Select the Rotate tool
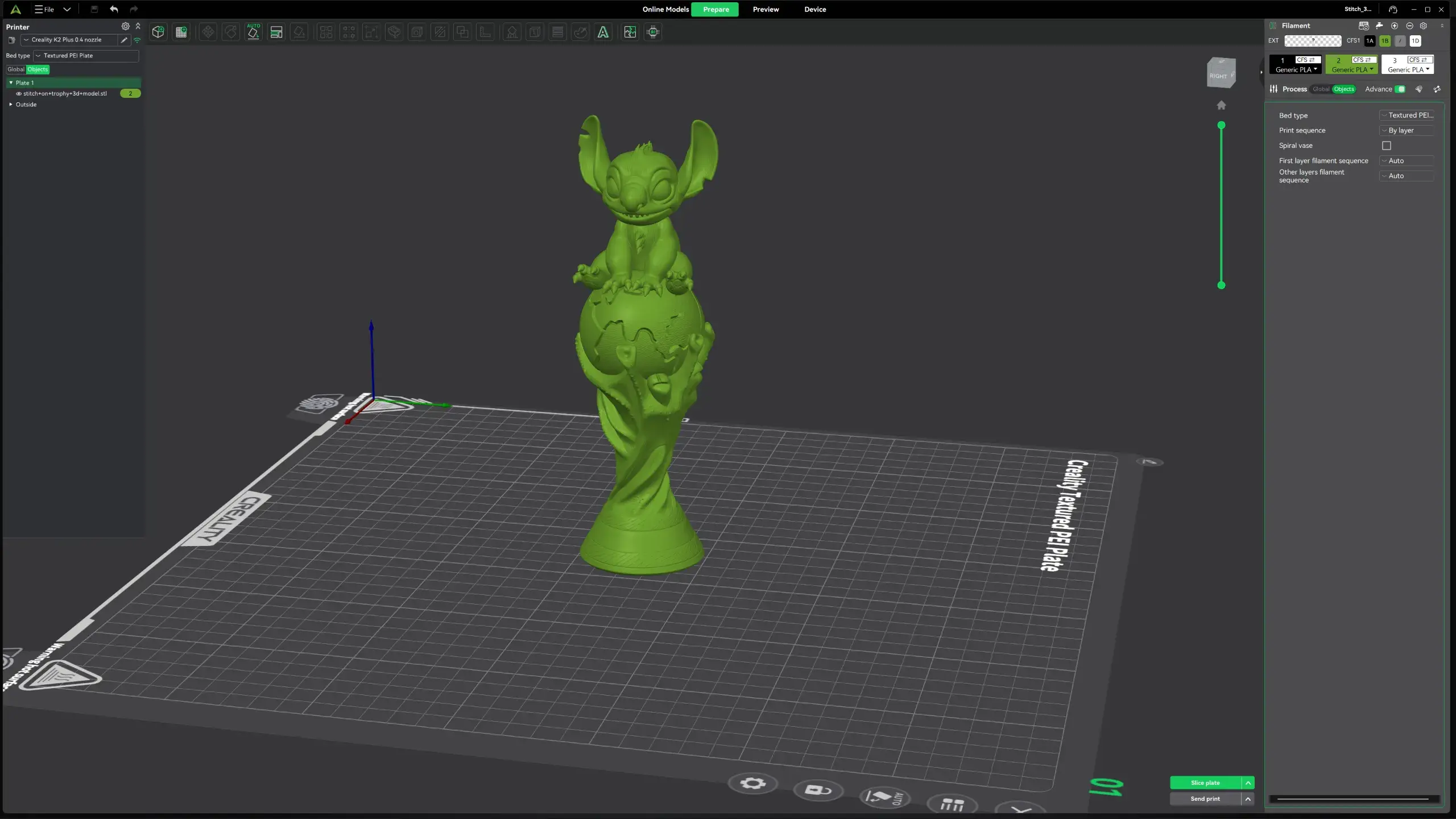Screen dimensions: 1456x819 (x=231, y=32)
